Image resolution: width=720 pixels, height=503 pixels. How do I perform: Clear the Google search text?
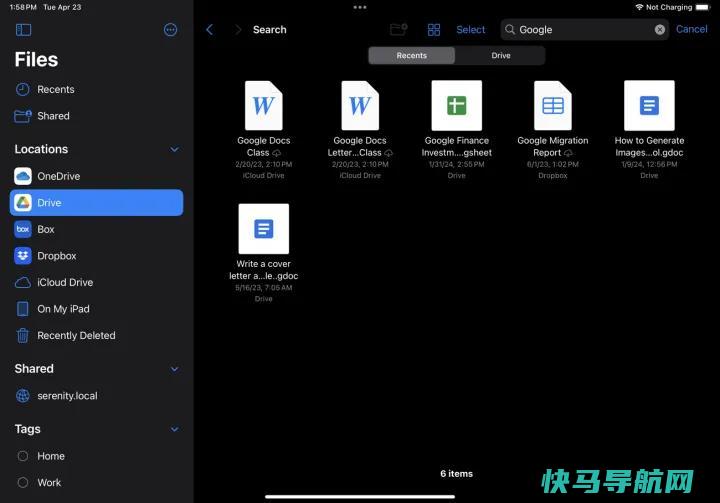point(659,29)
